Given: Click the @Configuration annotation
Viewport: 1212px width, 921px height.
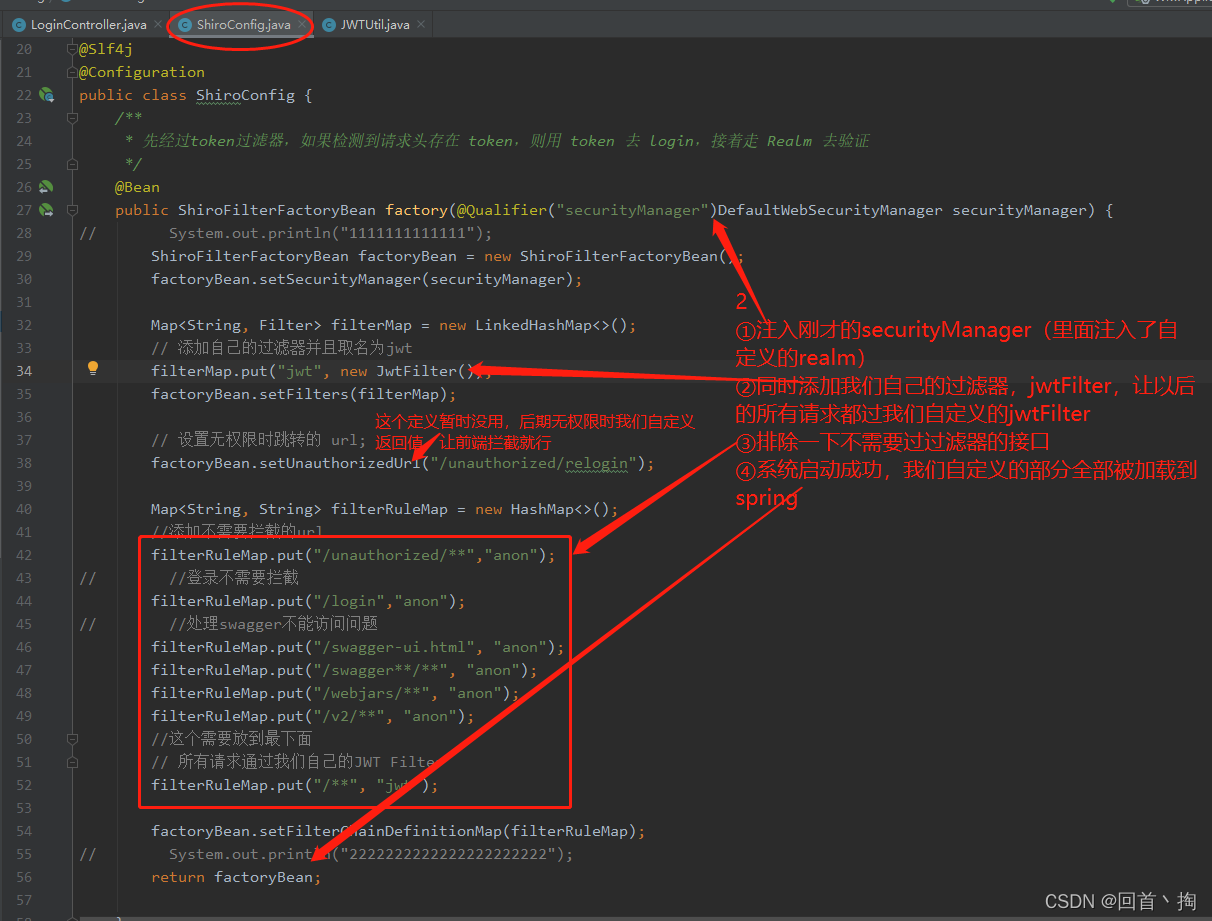Looking at the screenshot, I should point(142,72).
